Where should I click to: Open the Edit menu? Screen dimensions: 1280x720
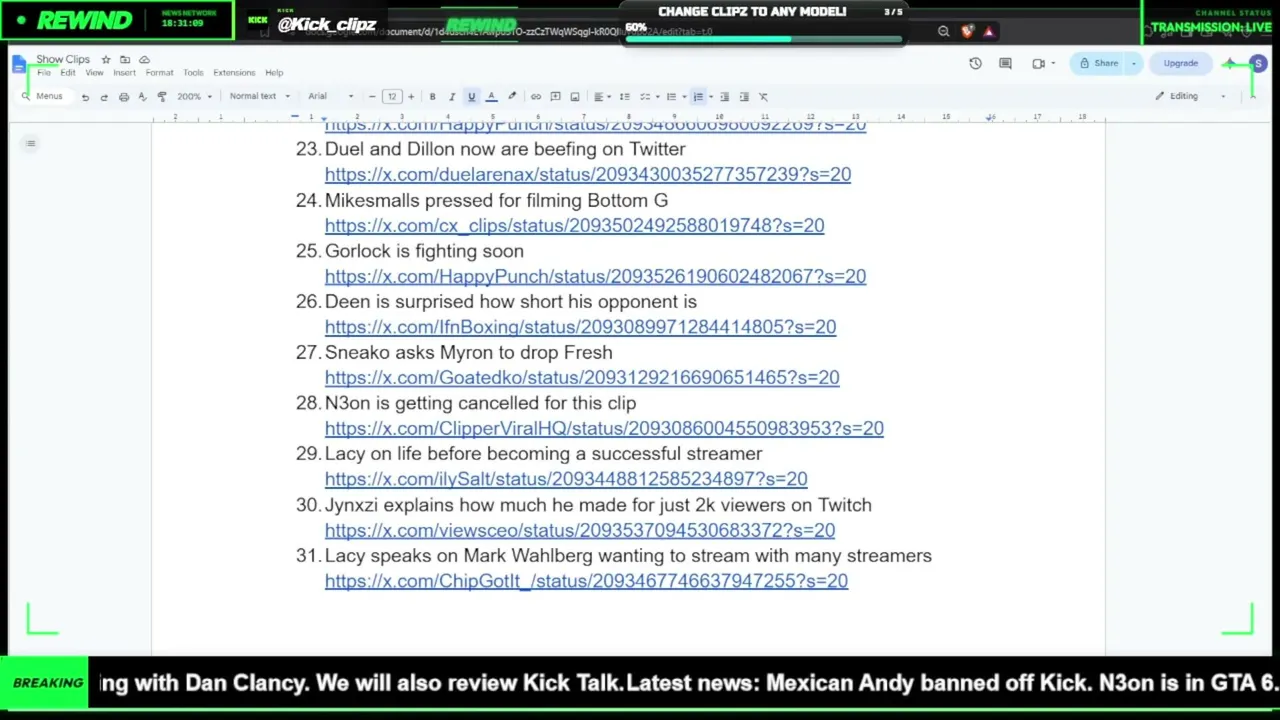pos(67,73)
